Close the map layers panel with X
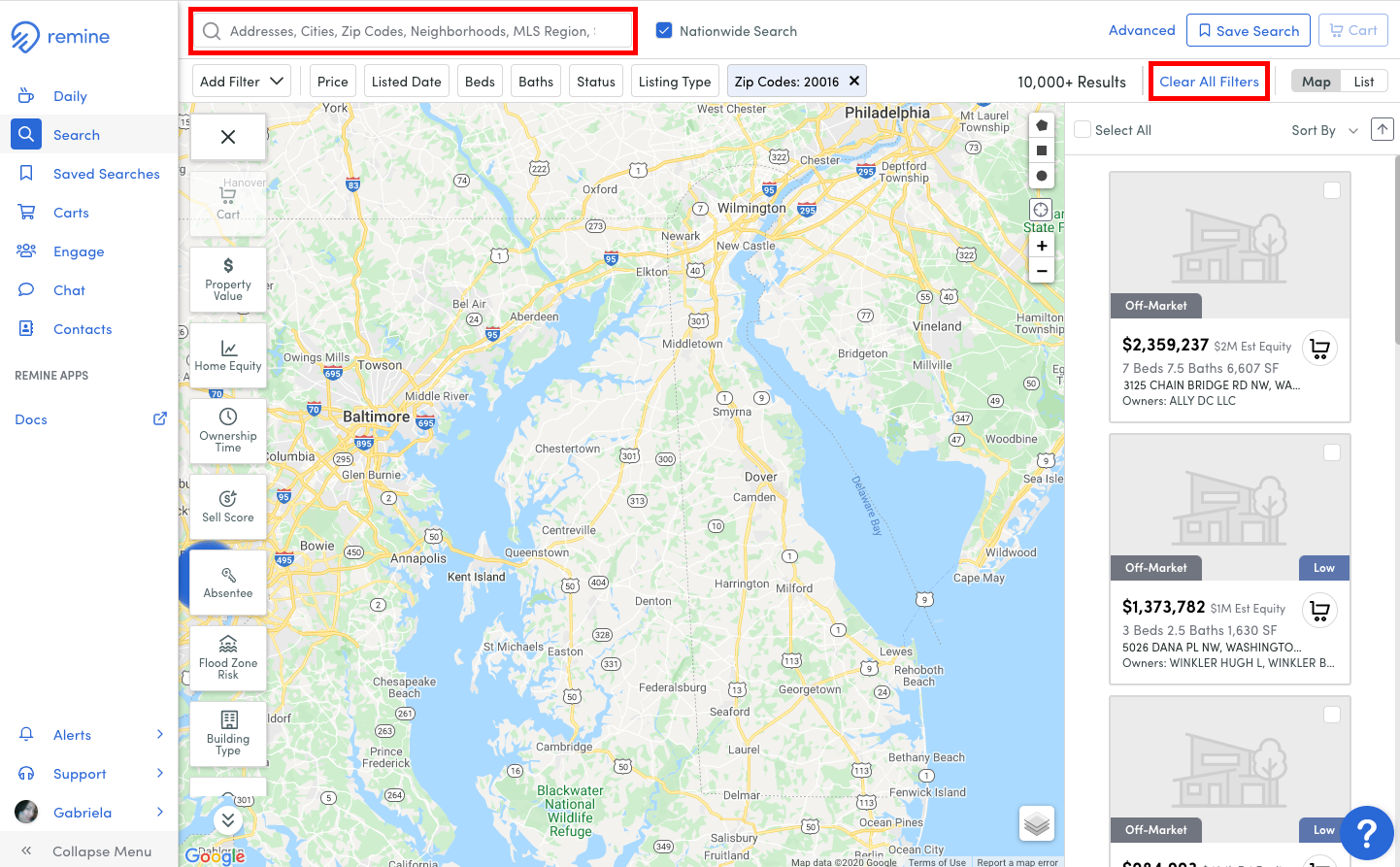The width and height of the screenshot is (1400, 867). coord(228,137)
